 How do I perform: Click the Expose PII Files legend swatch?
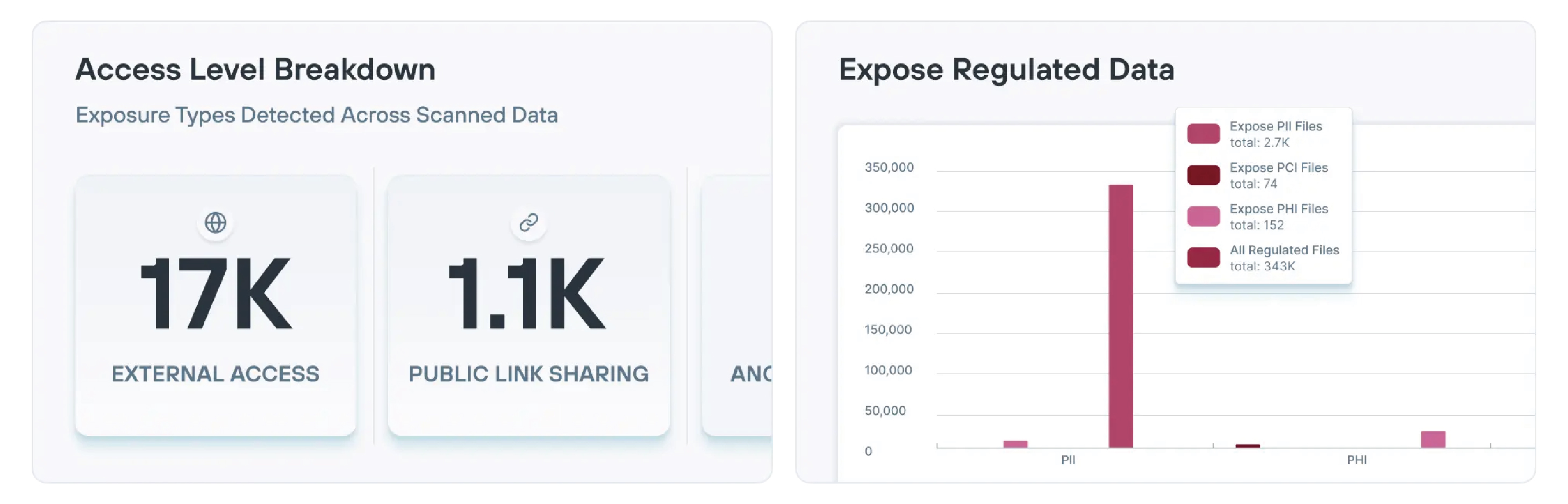tap(1203, 134)
